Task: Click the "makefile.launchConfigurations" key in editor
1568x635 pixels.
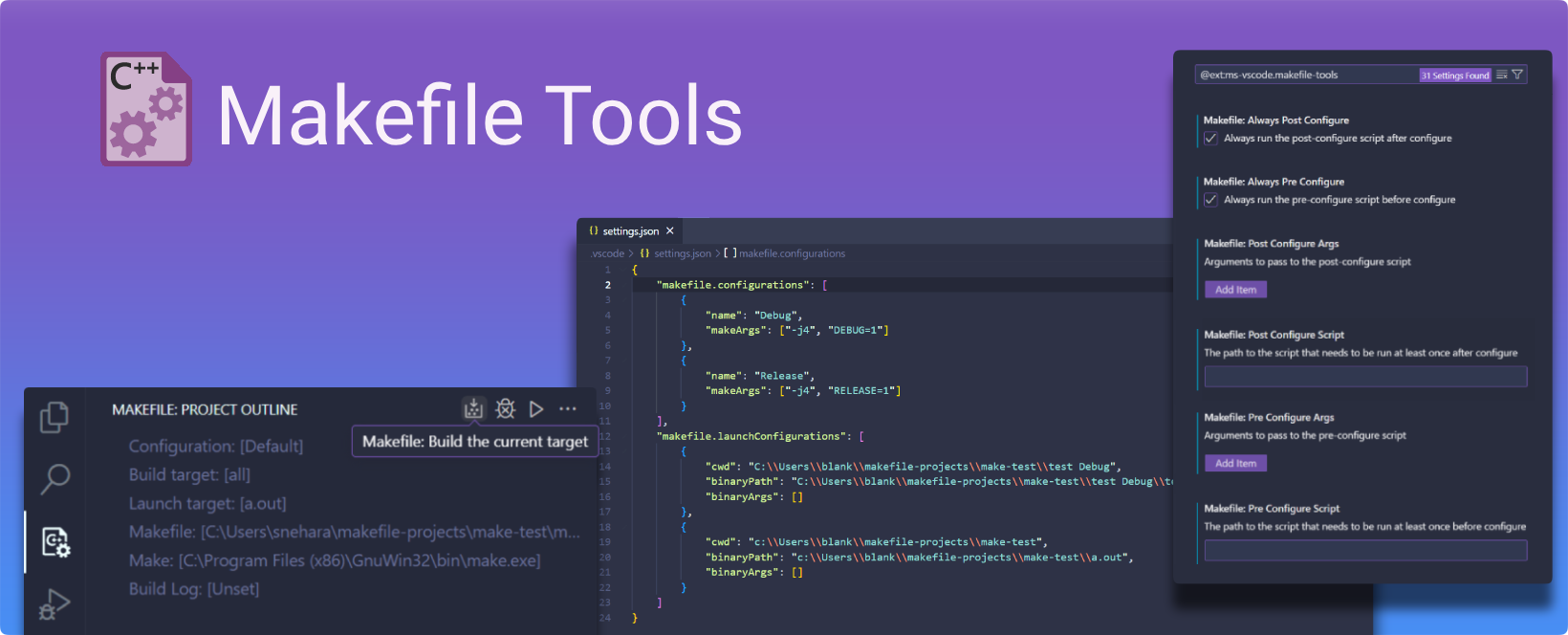Action: point(751,436)
